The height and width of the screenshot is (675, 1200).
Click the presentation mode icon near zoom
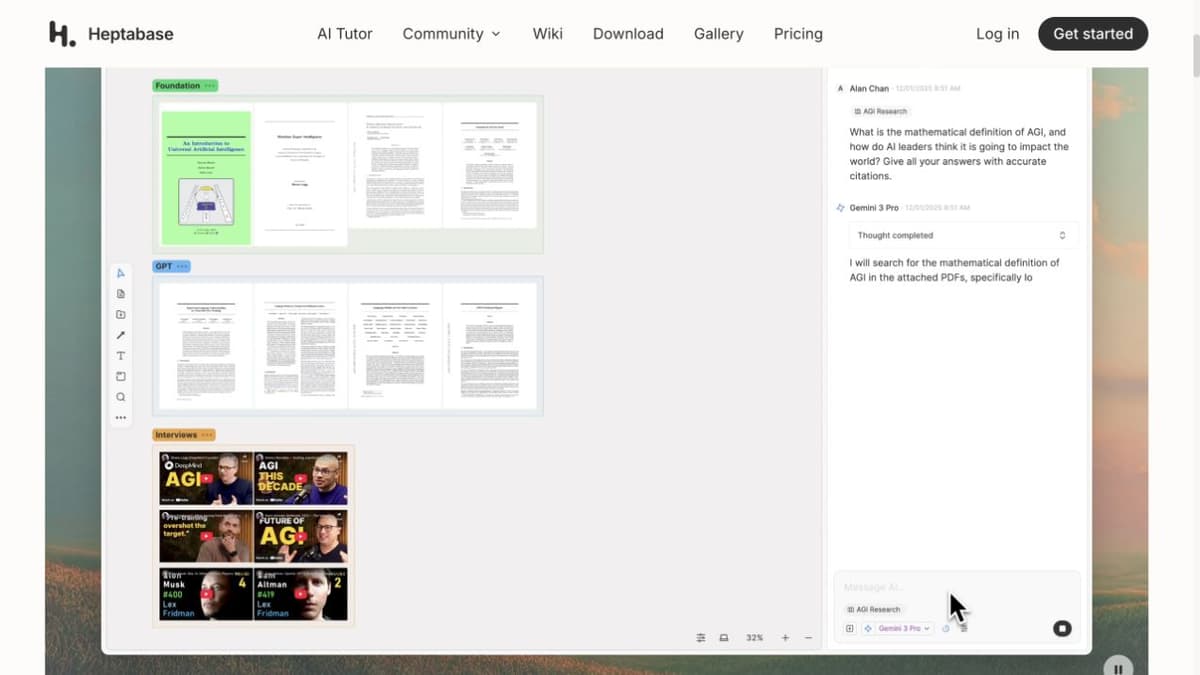point(723,637)
